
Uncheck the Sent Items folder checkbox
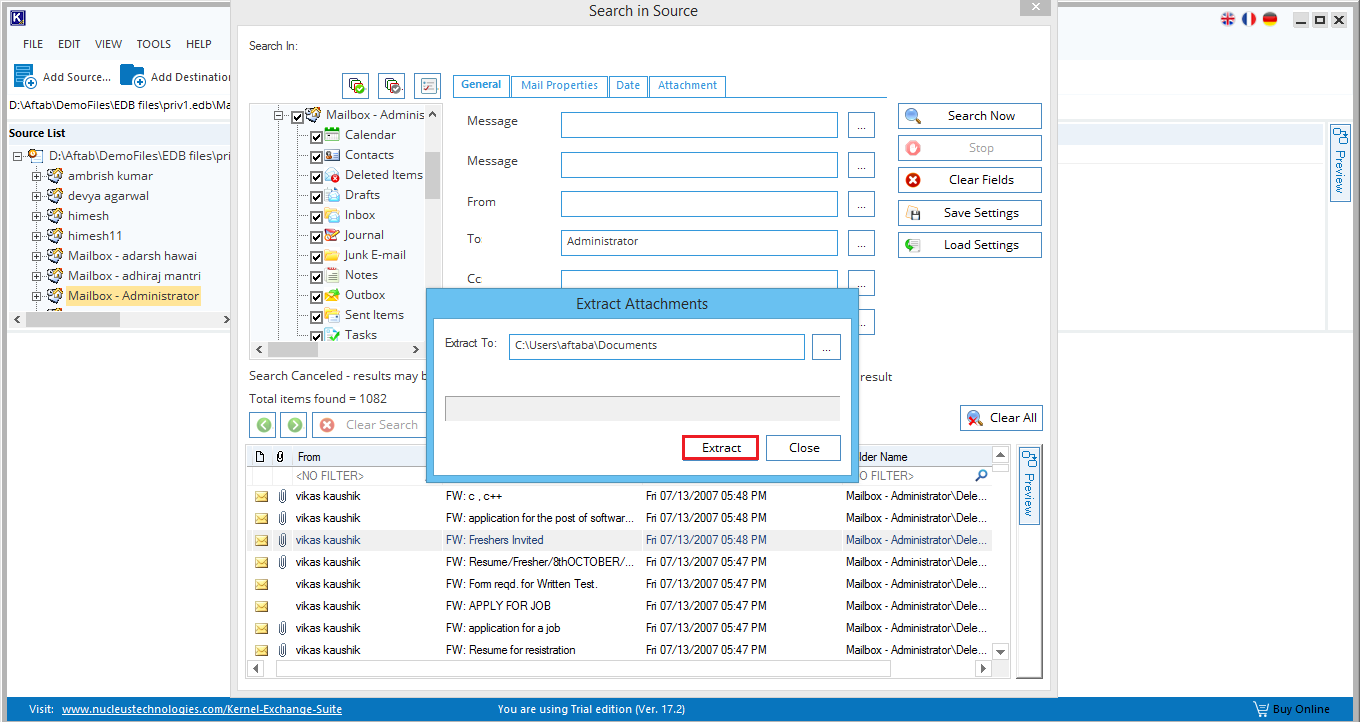(x=316, y=316)
